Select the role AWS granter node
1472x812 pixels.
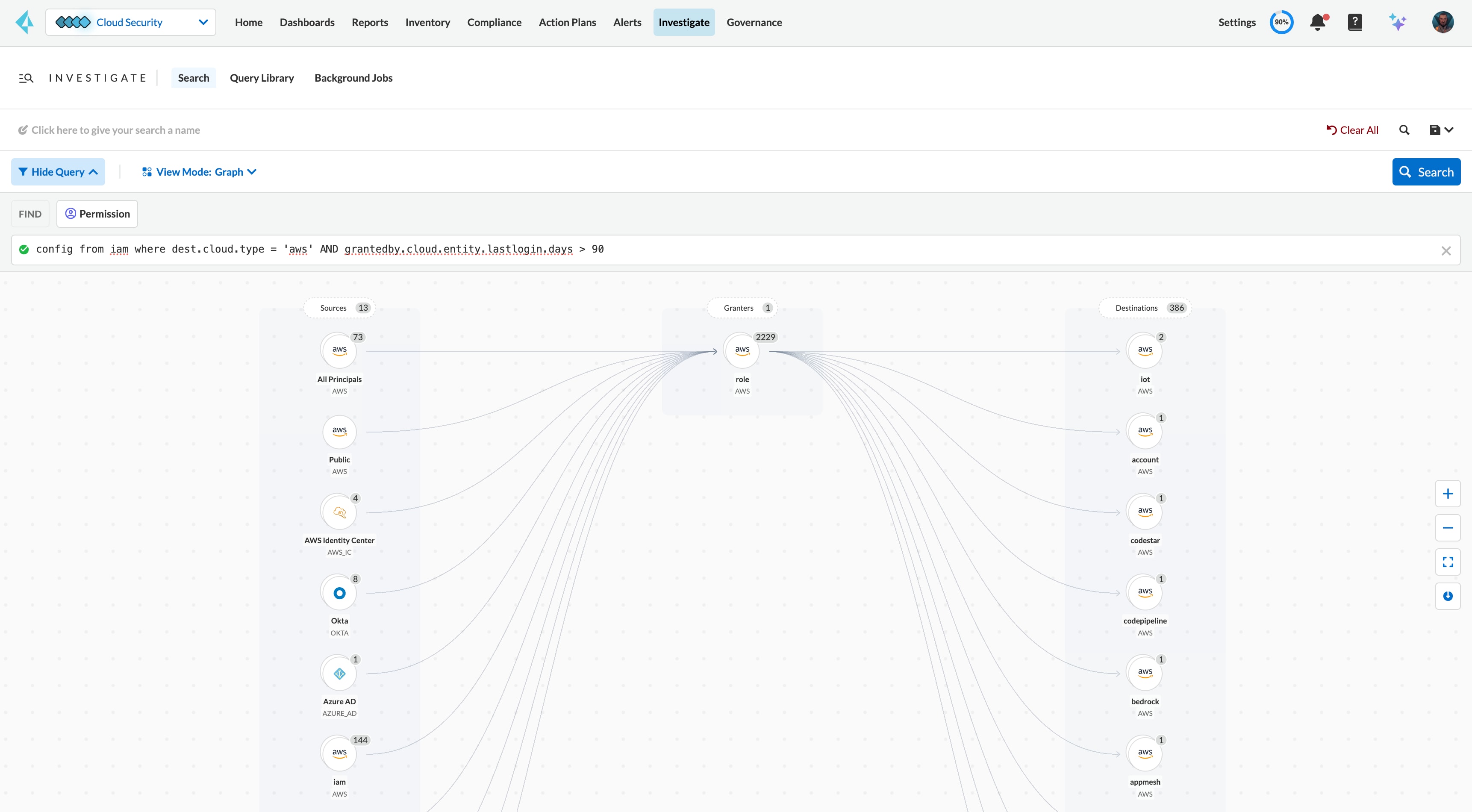coord(742,351)
